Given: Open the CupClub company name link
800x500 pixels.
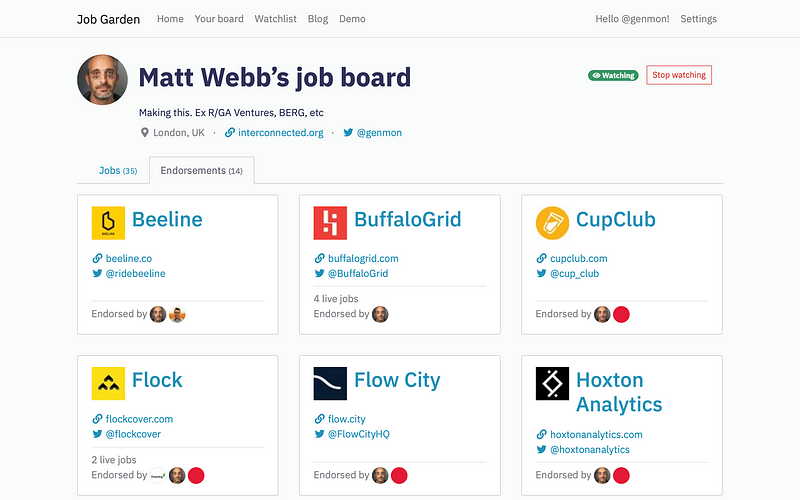Looking at the screenshot, I should coord(616,219).
